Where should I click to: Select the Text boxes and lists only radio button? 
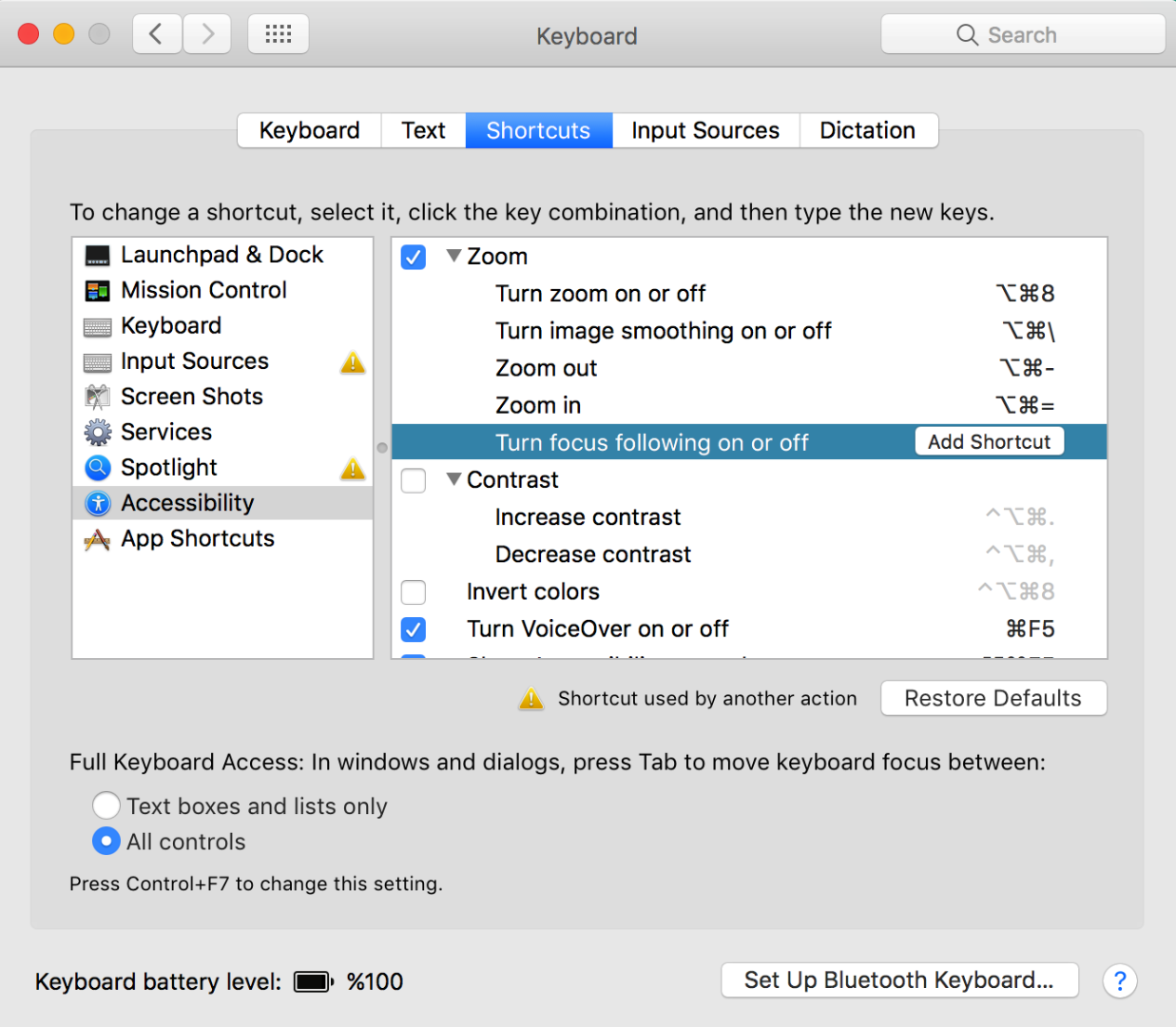pyautogui.click(x=106, y=805)
